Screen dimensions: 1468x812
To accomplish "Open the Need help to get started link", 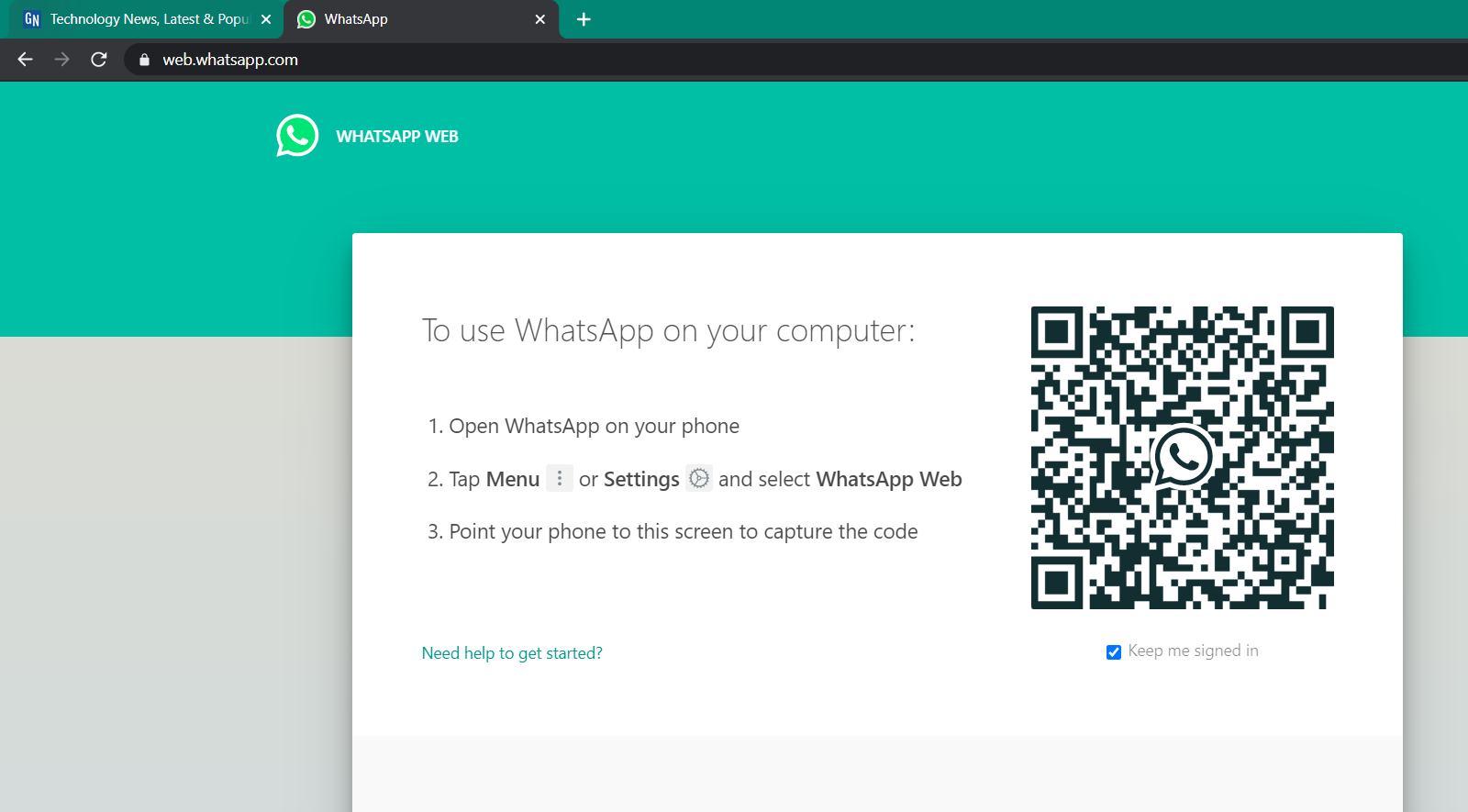I will tap(512, 653).
